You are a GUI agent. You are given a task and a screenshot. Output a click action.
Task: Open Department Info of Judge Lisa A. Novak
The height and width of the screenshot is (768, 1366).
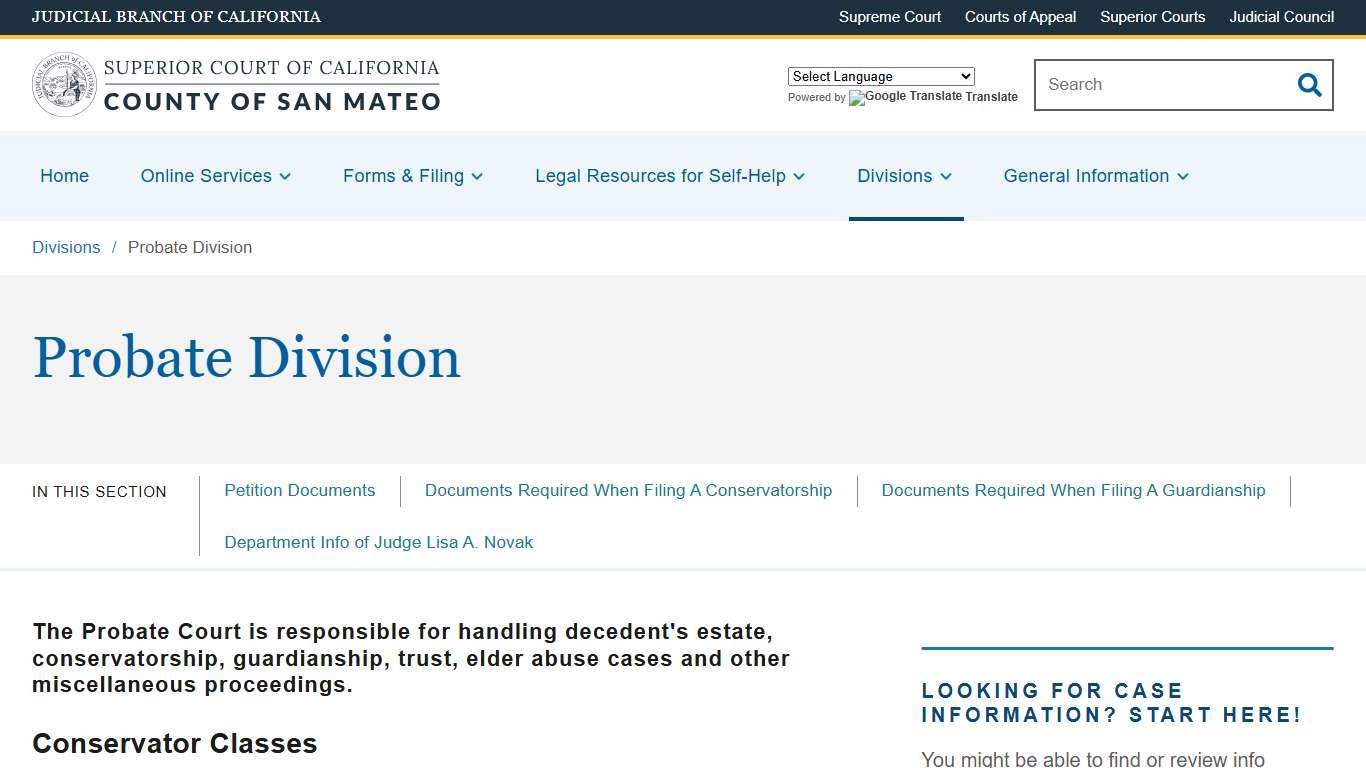378,542
